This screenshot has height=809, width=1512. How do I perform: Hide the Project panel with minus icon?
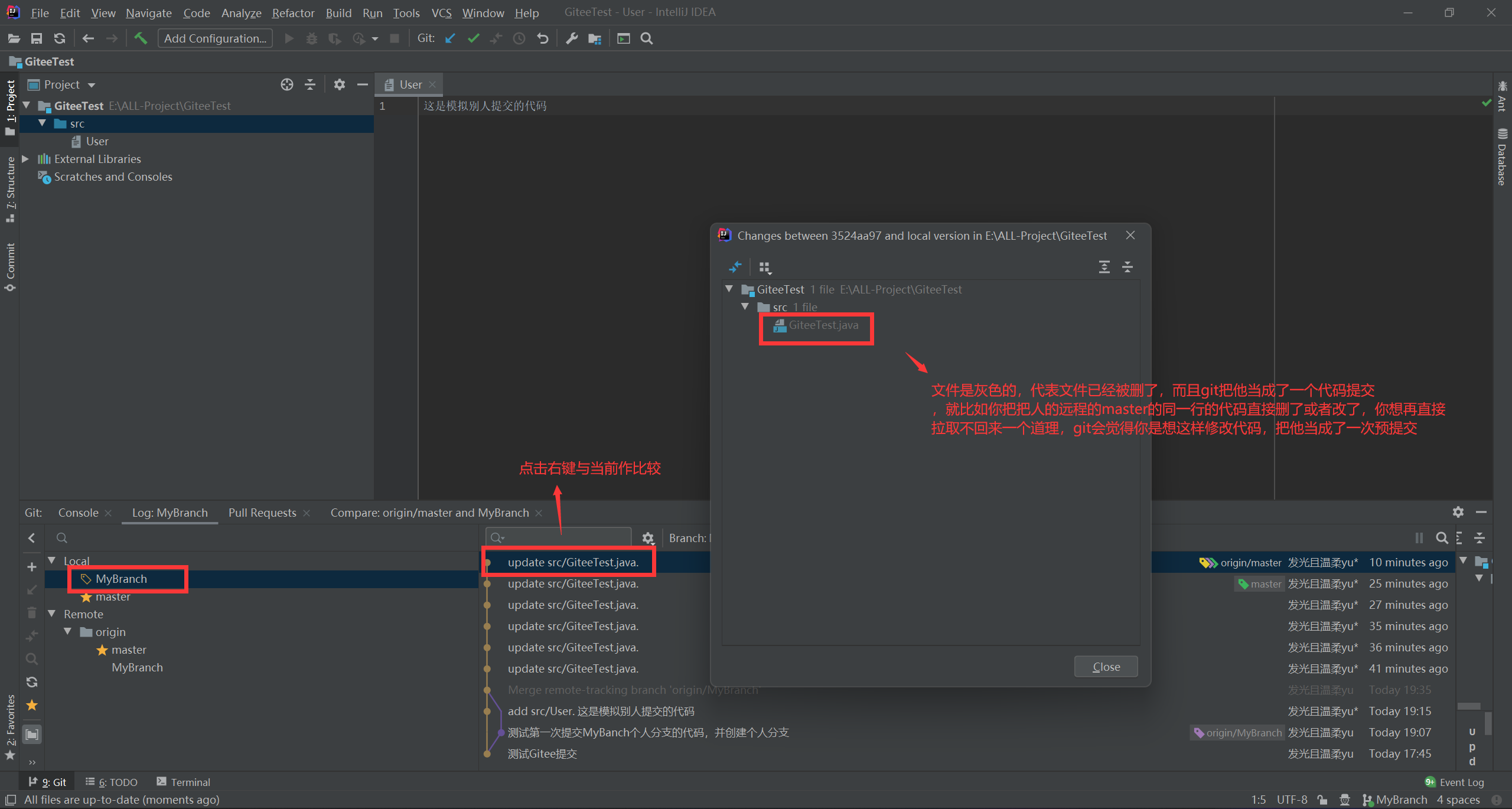click(363, 84)
